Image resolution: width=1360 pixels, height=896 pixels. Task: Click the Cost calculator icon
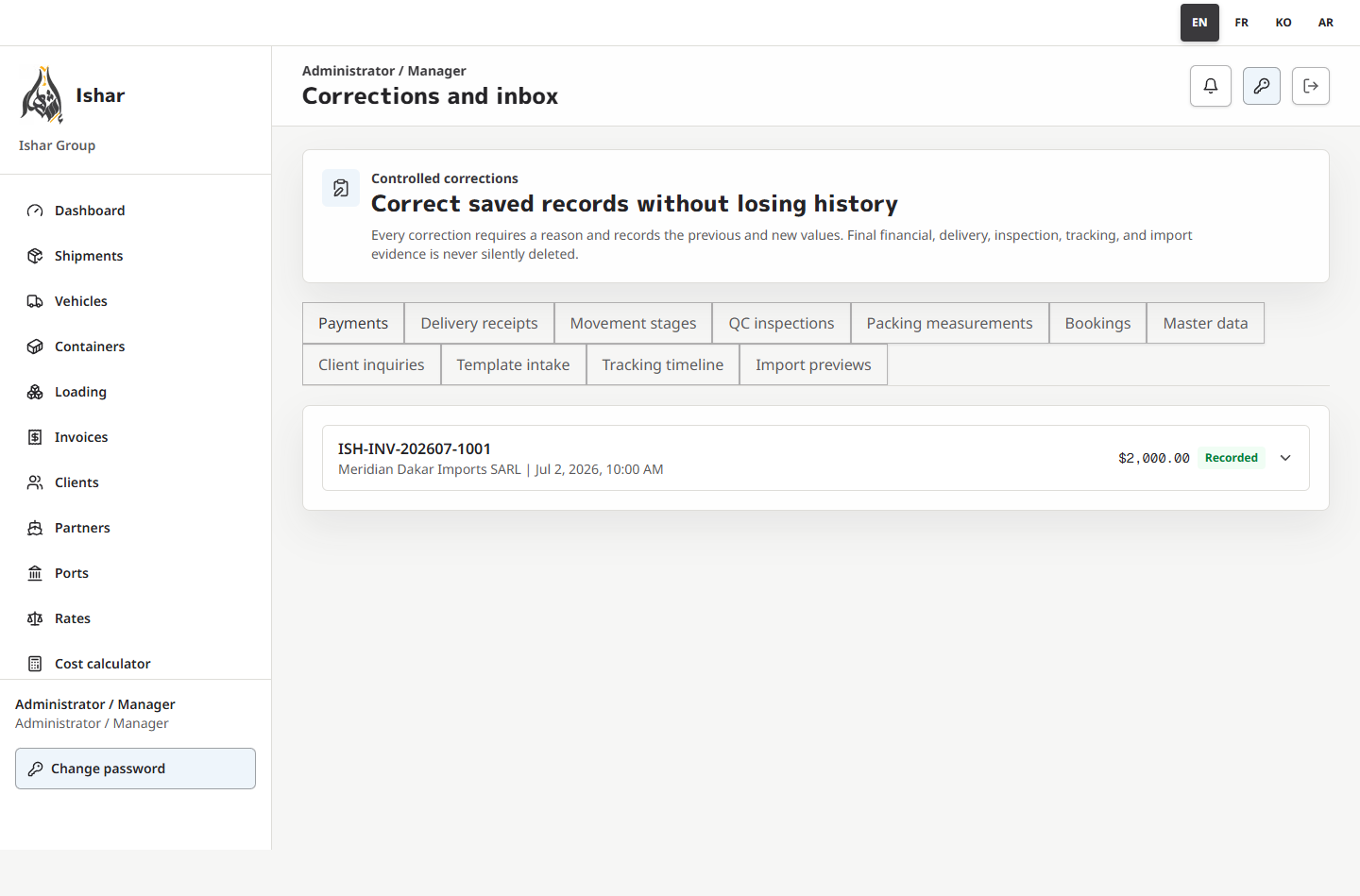[35, 664]
